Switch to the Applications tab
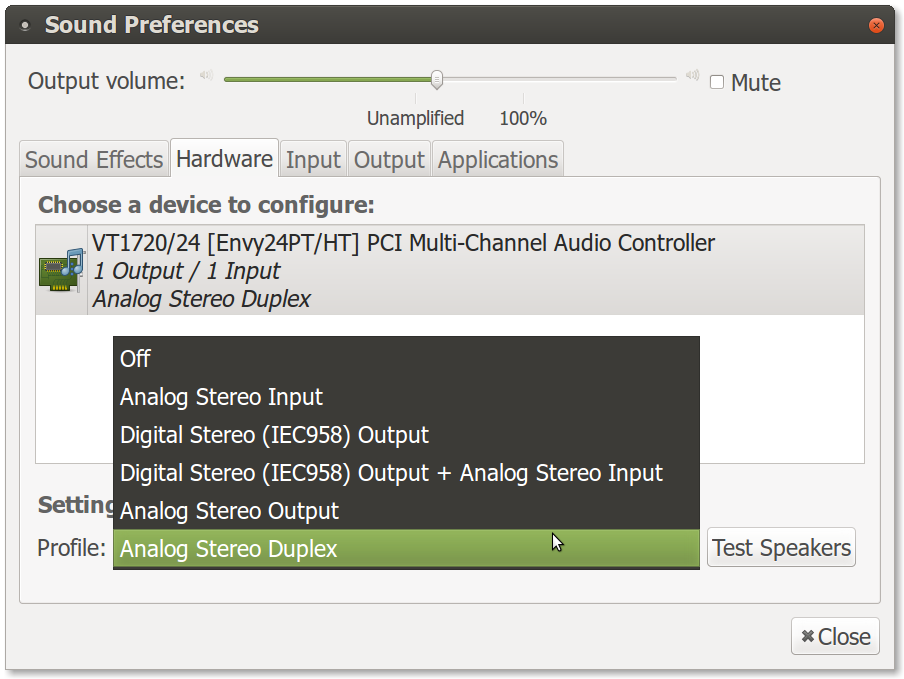The width and height of the screenshot is (904, 679). click(x=498, y=159)
